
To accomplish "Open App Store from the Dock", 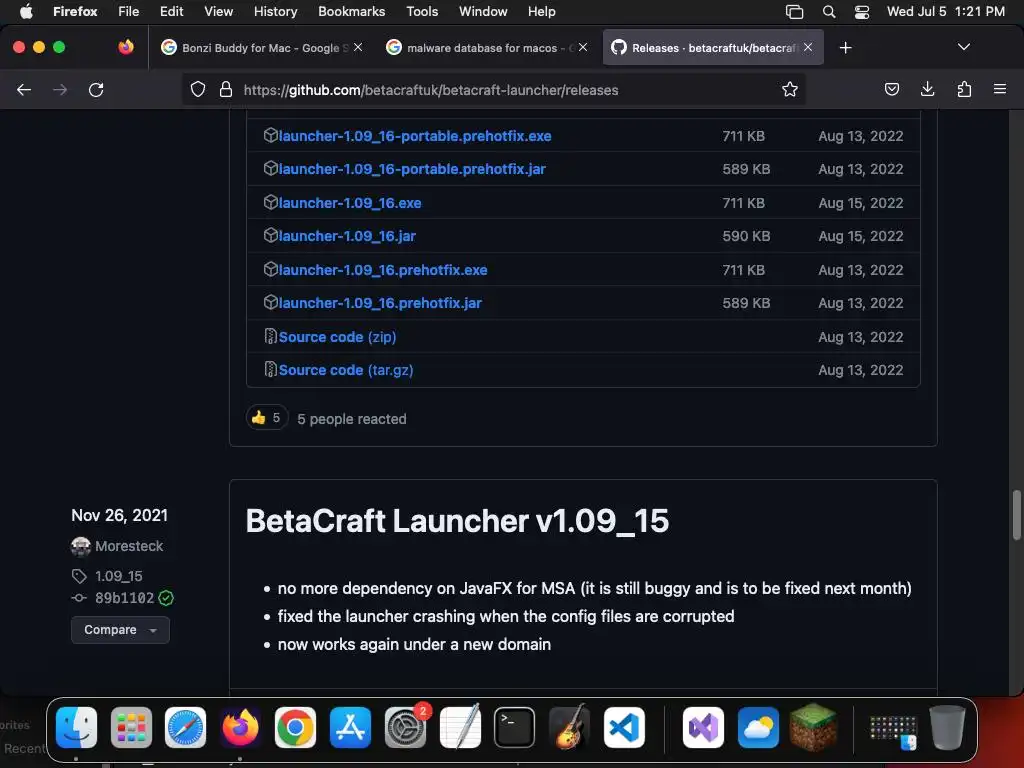I will click(350, 727).
